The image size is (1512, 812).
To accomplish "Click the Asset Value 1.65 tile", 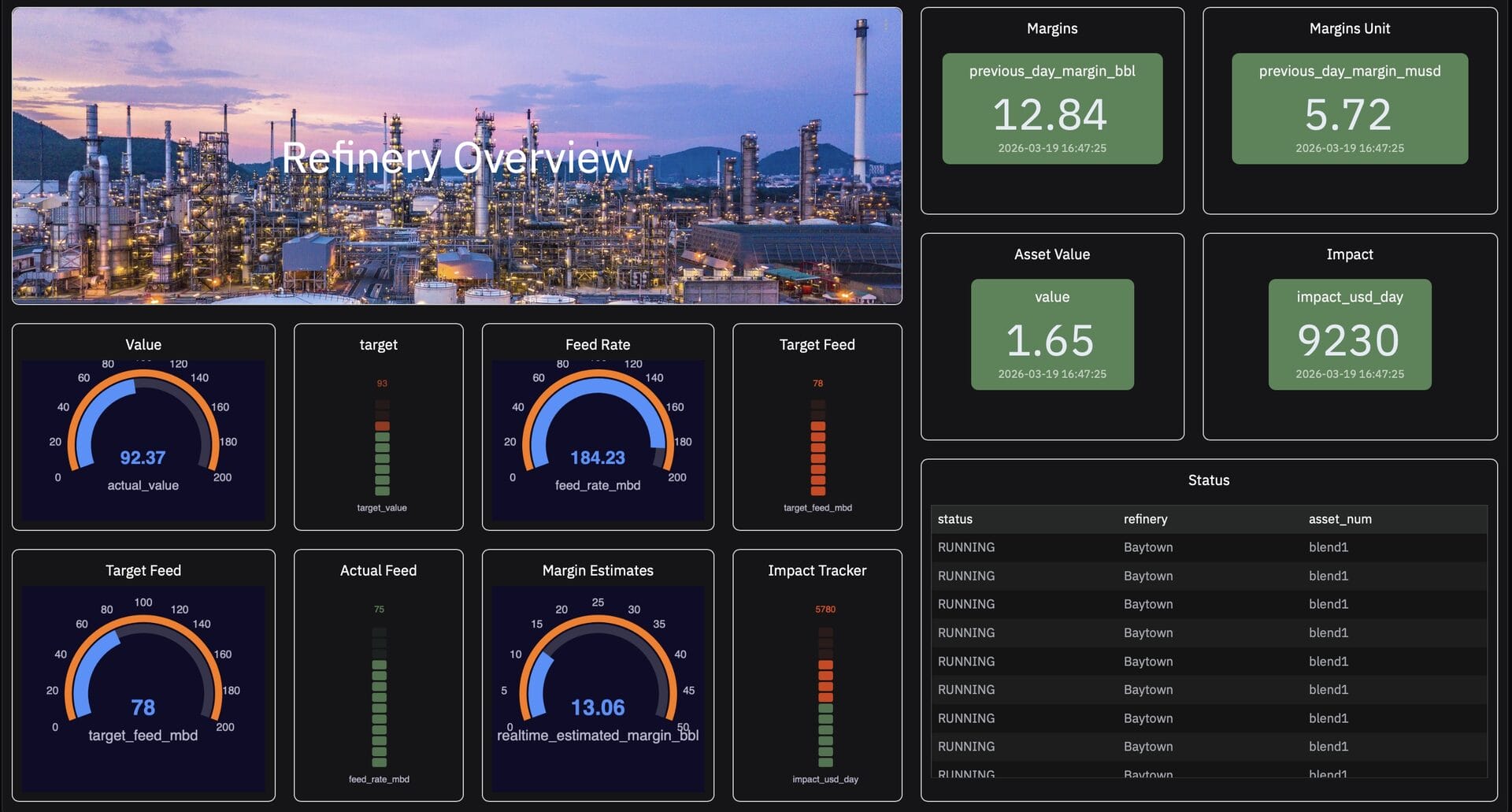I will pos(1052,335).
